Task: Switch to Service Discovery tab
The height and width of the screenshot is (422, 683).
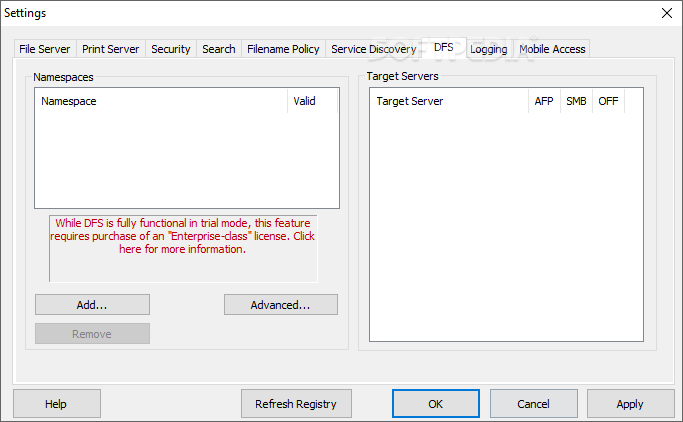Action: pyautogui.click(x=373, y=49)
